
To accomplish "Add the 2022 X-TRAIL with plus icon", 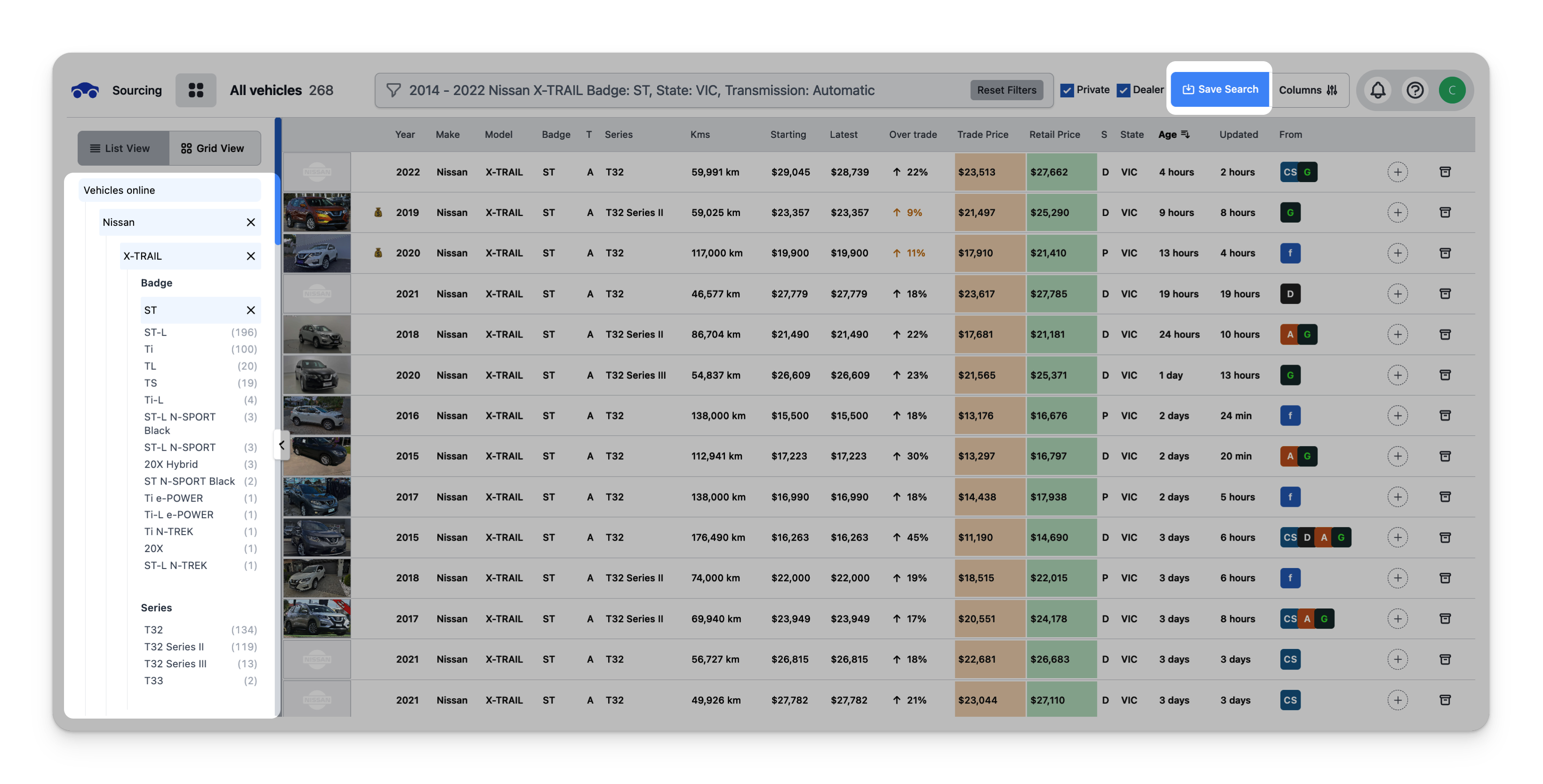I will [x=1397, y=172].
